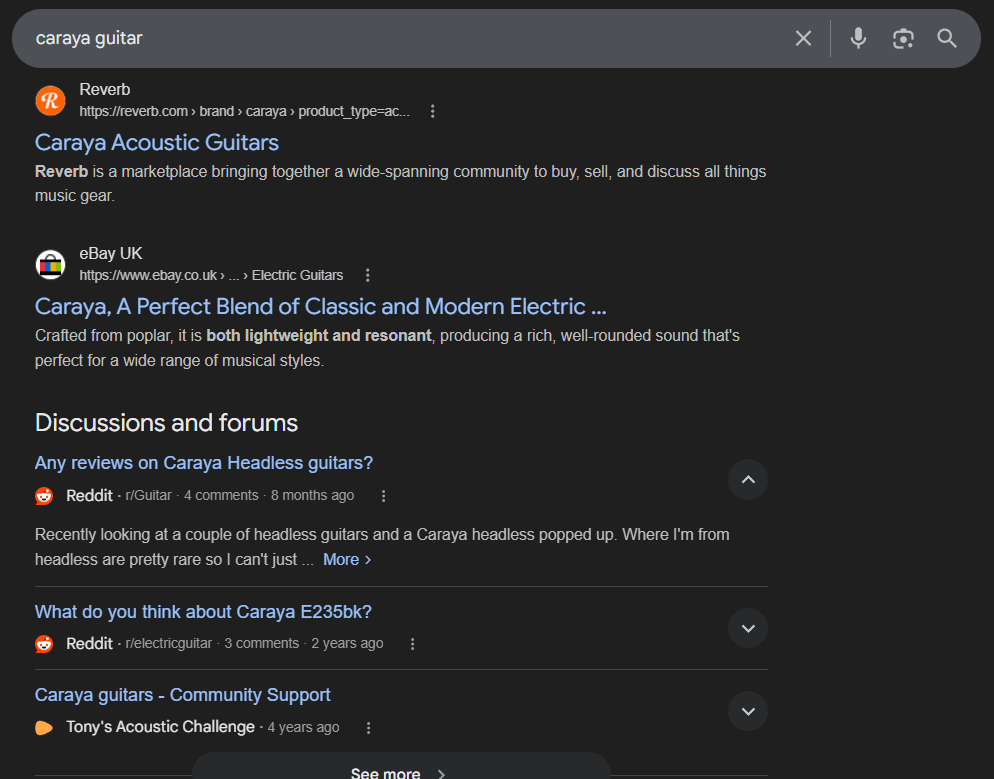Click the ebay.co.uk Electric Guitars URL

[211, 275]
